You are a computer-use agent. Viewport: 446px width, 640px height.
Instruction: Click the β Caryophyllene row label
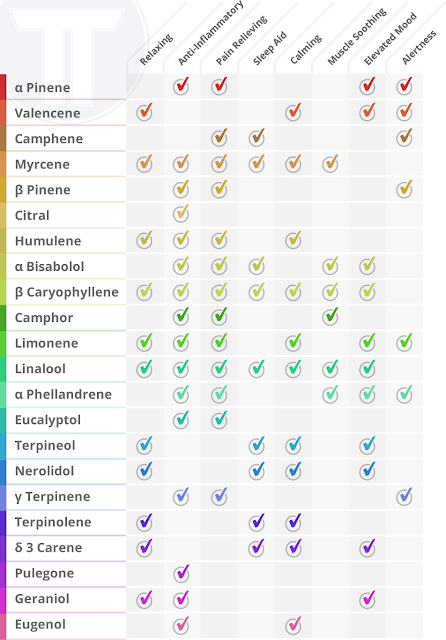(67, 292)
